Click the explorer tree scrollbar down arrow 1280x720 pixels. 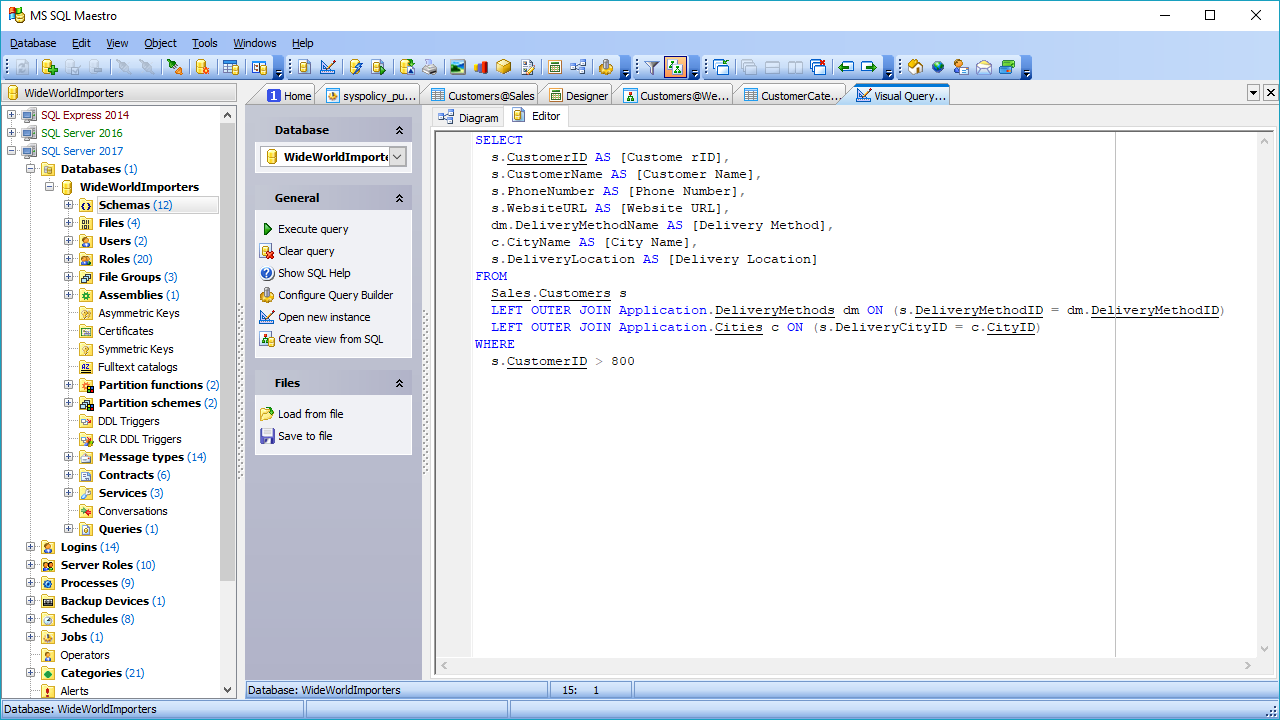click(x=227, y=690)
